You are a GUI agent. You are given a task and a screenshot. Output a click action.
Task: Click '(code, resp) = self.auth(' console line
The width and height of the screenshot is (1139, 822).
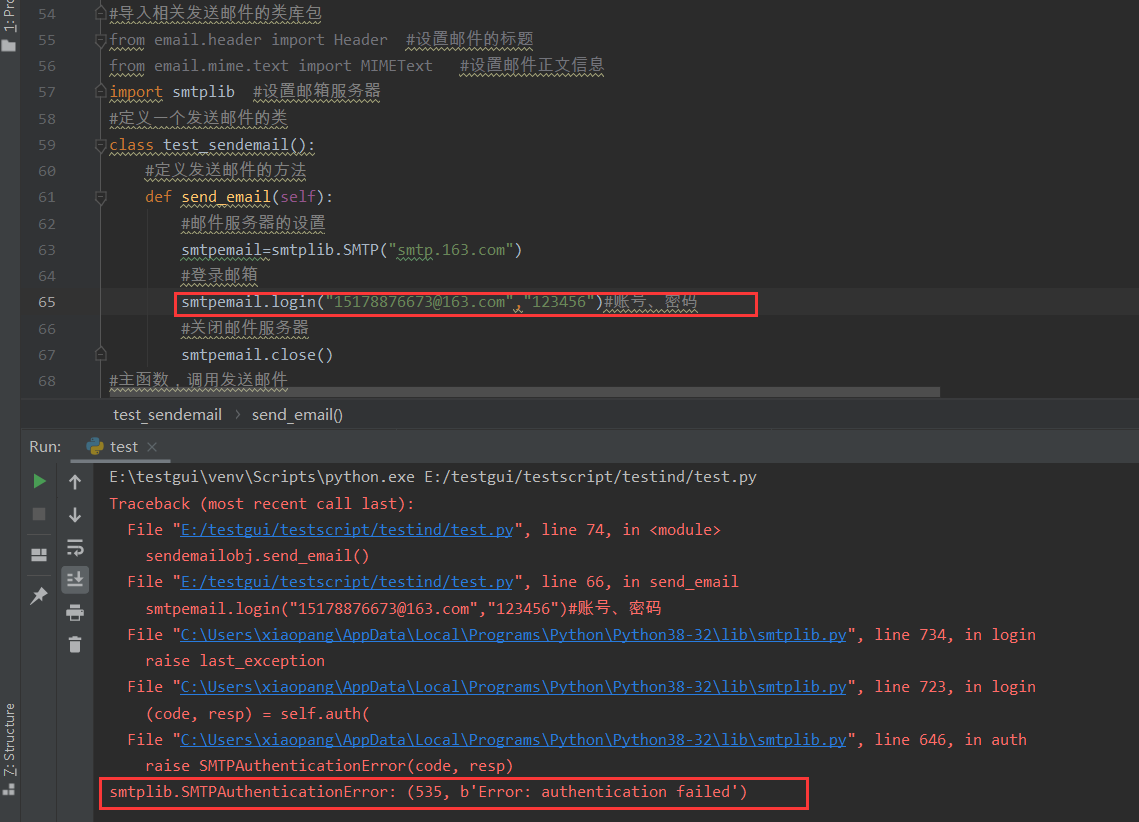(257, 714)
